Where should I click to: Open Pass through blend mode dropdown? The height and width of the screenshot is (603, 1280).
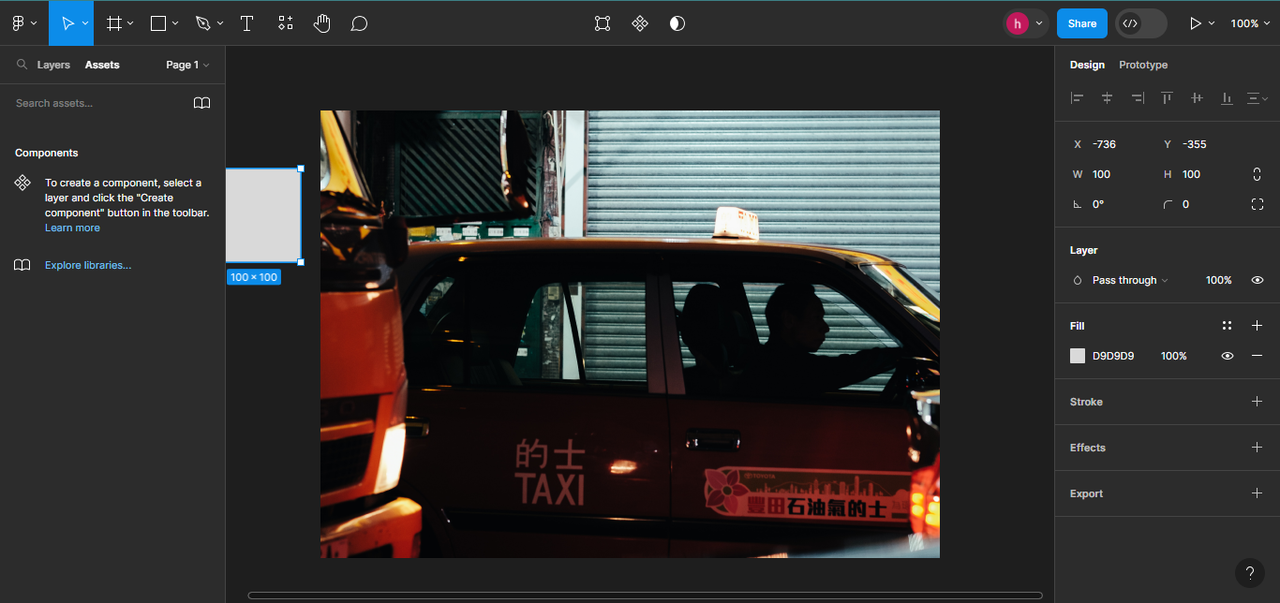coord(1130,281)
